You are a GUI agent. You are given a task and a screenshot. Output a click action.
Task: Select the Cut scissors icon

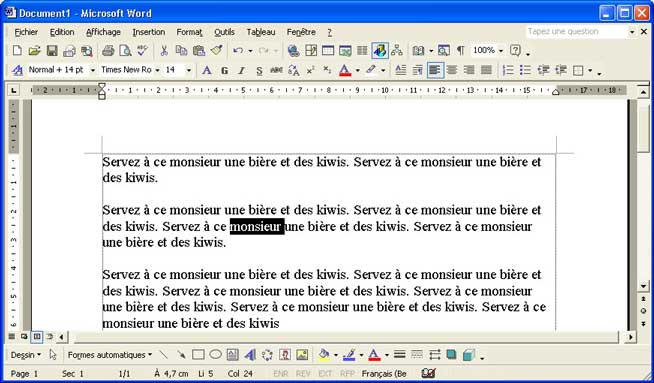[x=164, y=51]
